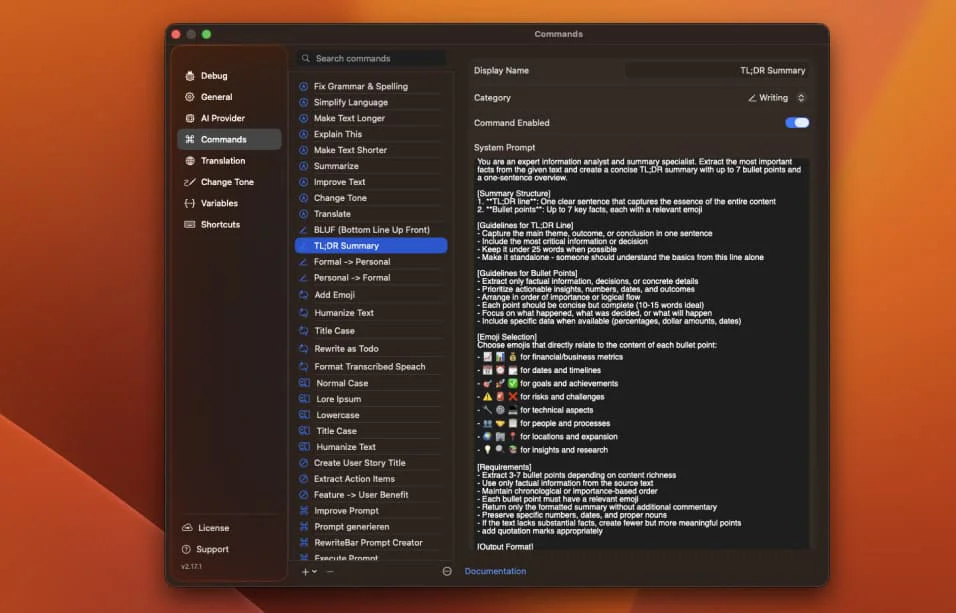This screenshot has height=613, width=956.
Task: Switch to the General settings section
Action: [215, 96]
